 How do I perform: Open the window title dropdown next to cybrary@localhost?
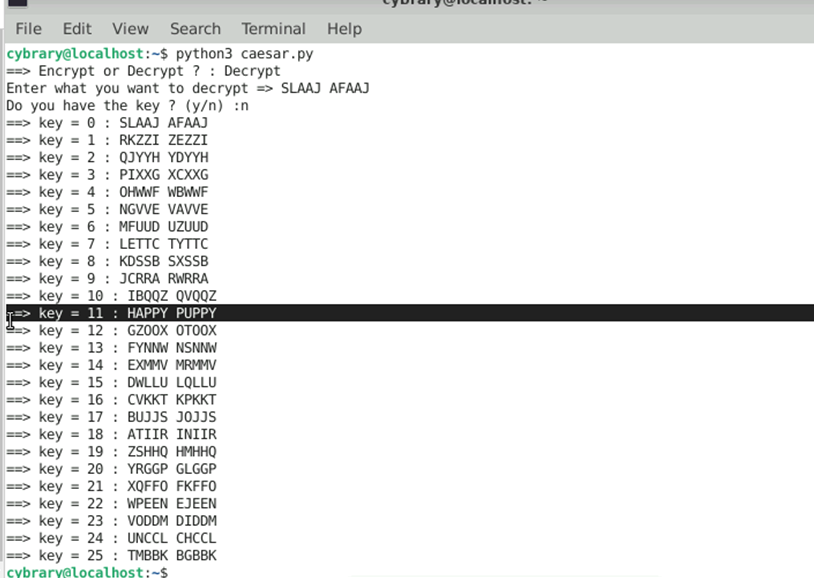[x=540, y=3]
